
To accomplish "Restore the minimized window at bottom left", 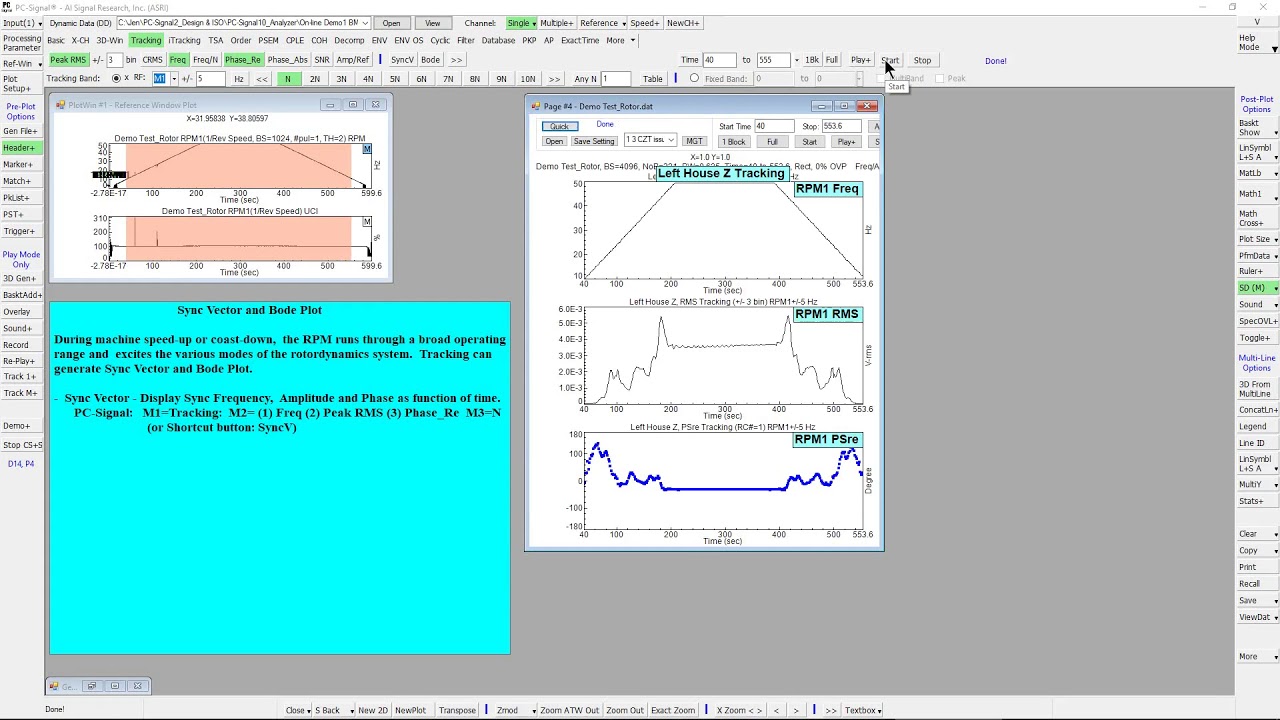I will coord(92,686).
